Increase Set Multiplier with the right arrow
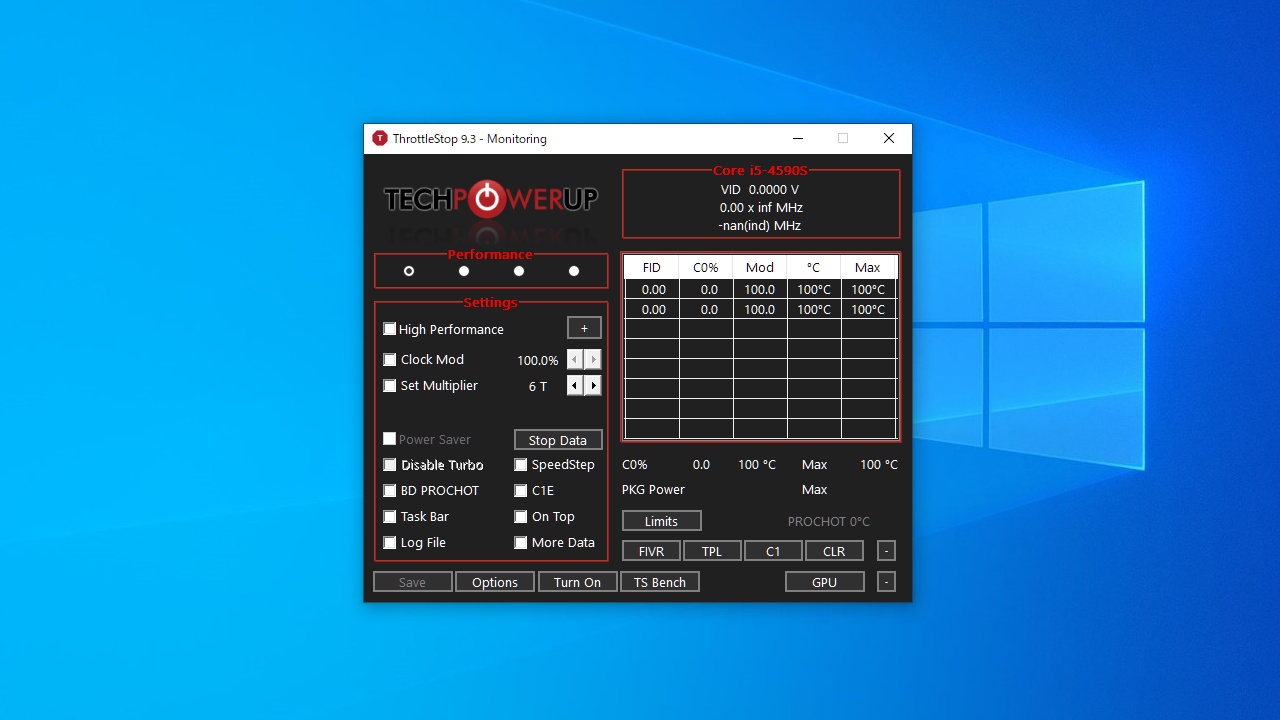This screenshot has height=720, width=1280. (593, 386)
